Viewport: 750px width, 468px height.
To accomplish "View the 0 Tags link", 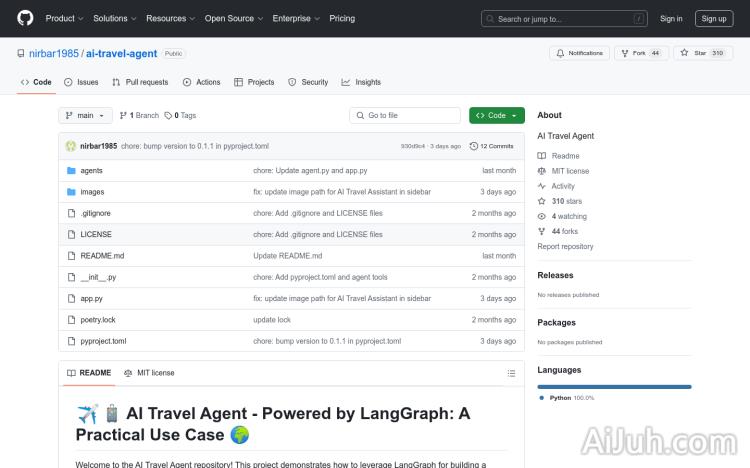I will tap(180, 115).
